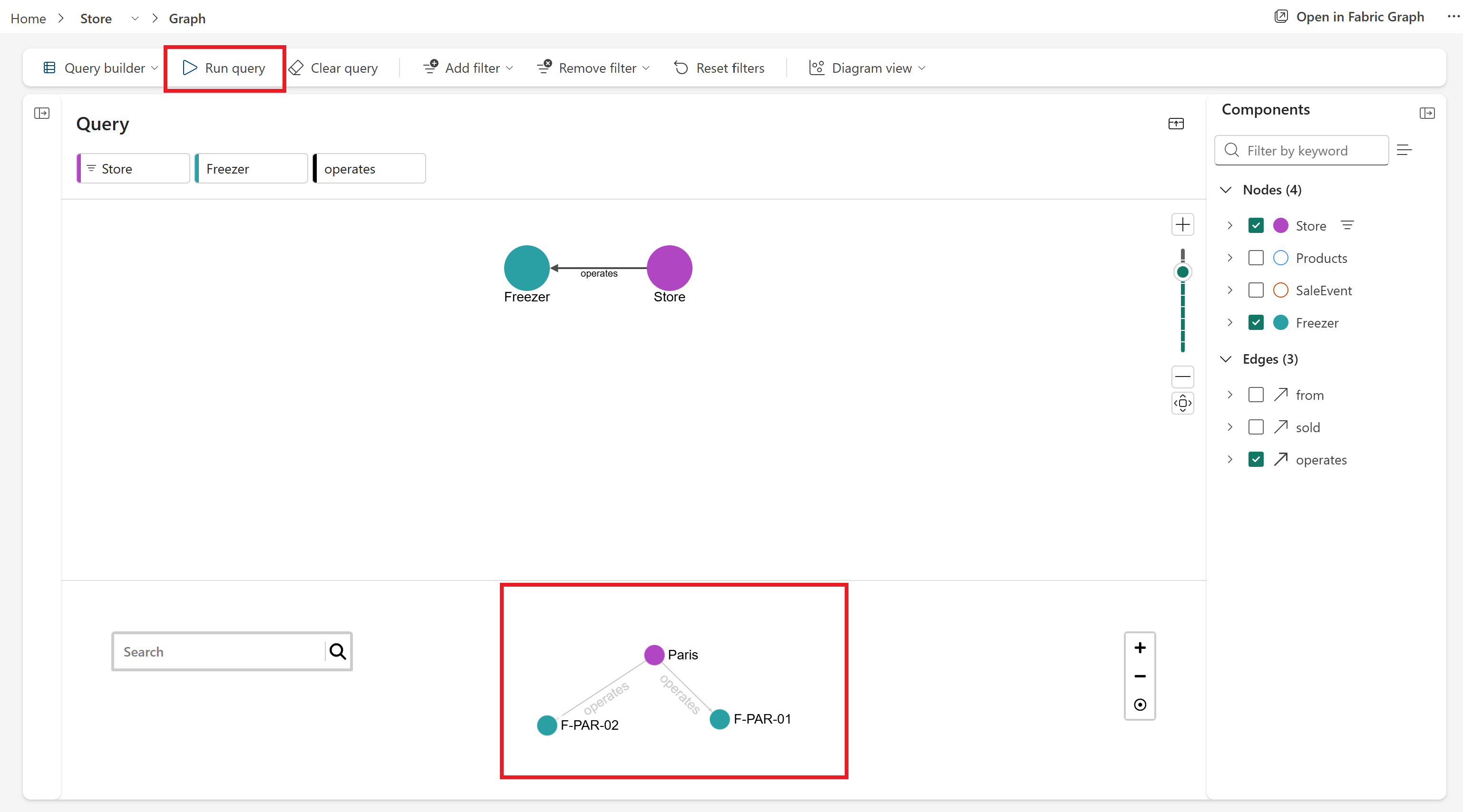Image resolution: width=1463 pixels, height=812 pixels.
Task: Click the Run query play icon
Action: coord(190,68)
